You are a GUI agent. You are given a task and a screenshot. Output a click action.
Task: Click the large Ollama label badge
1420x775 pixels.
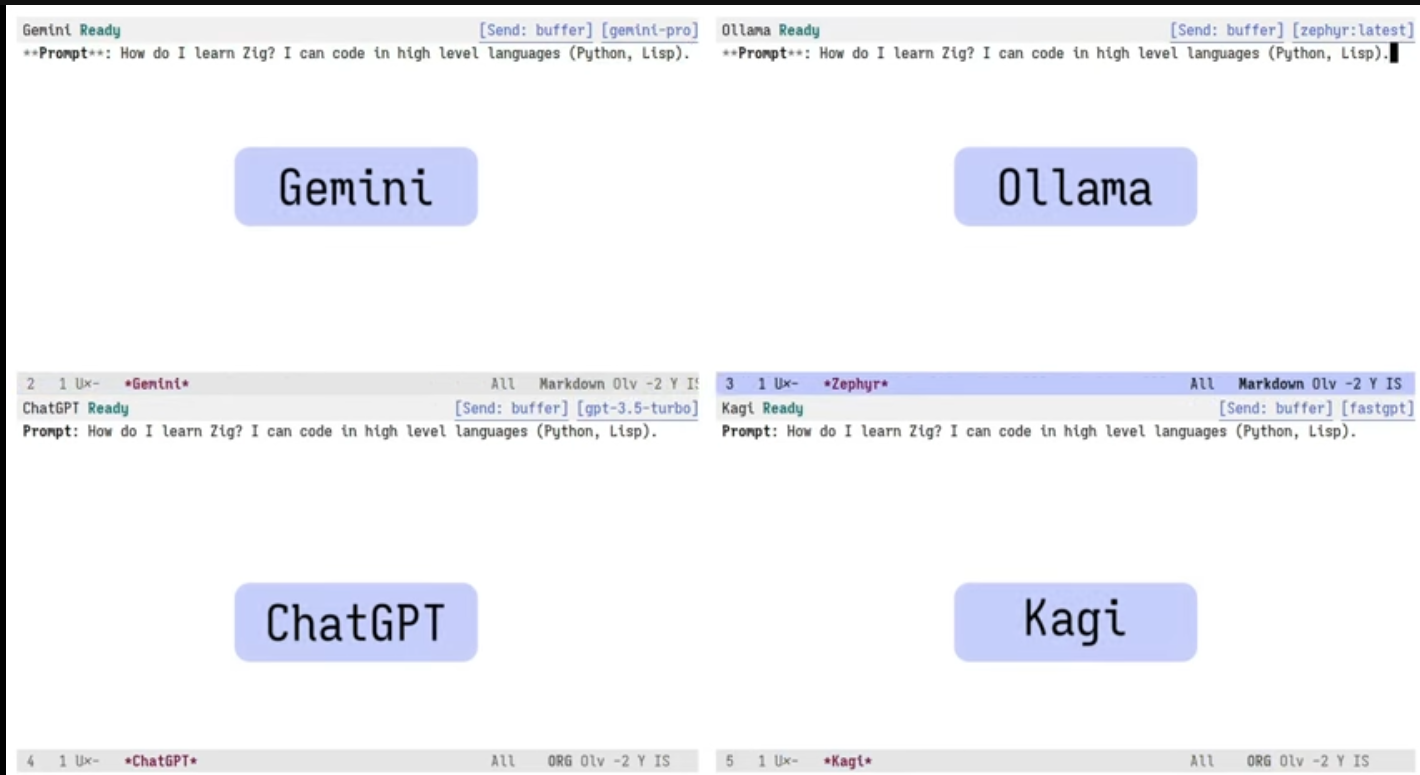pyautogui.click(x=1075, y=187)
